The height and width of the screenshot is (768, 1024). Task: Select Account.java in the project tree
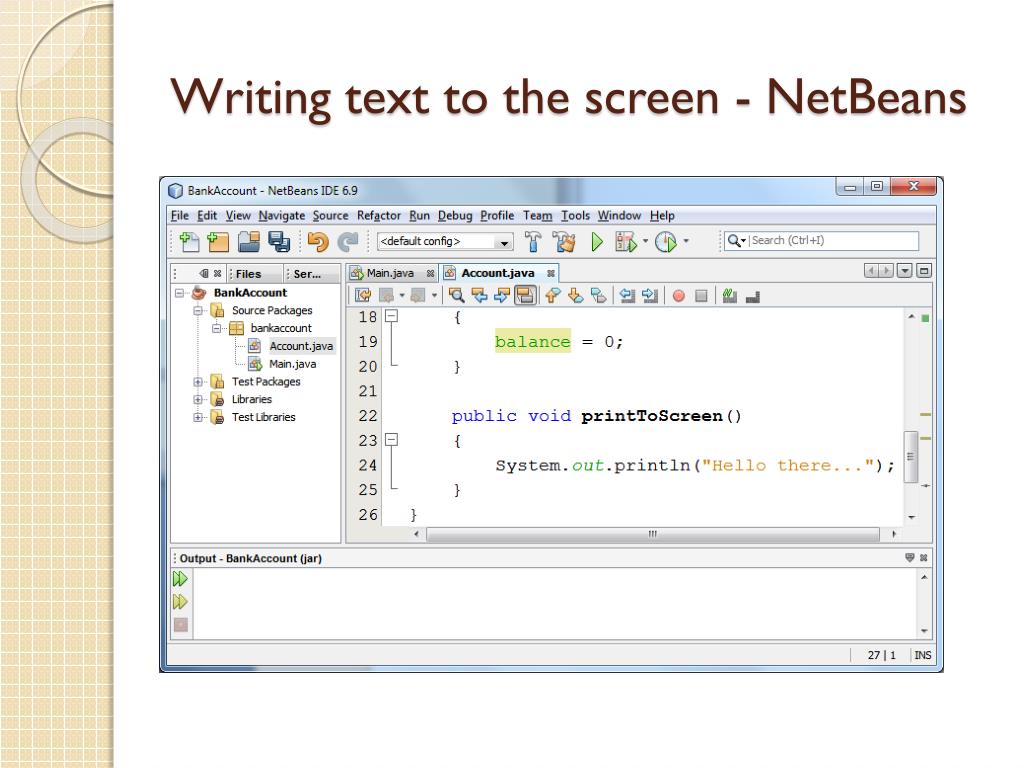pos(301,346)
